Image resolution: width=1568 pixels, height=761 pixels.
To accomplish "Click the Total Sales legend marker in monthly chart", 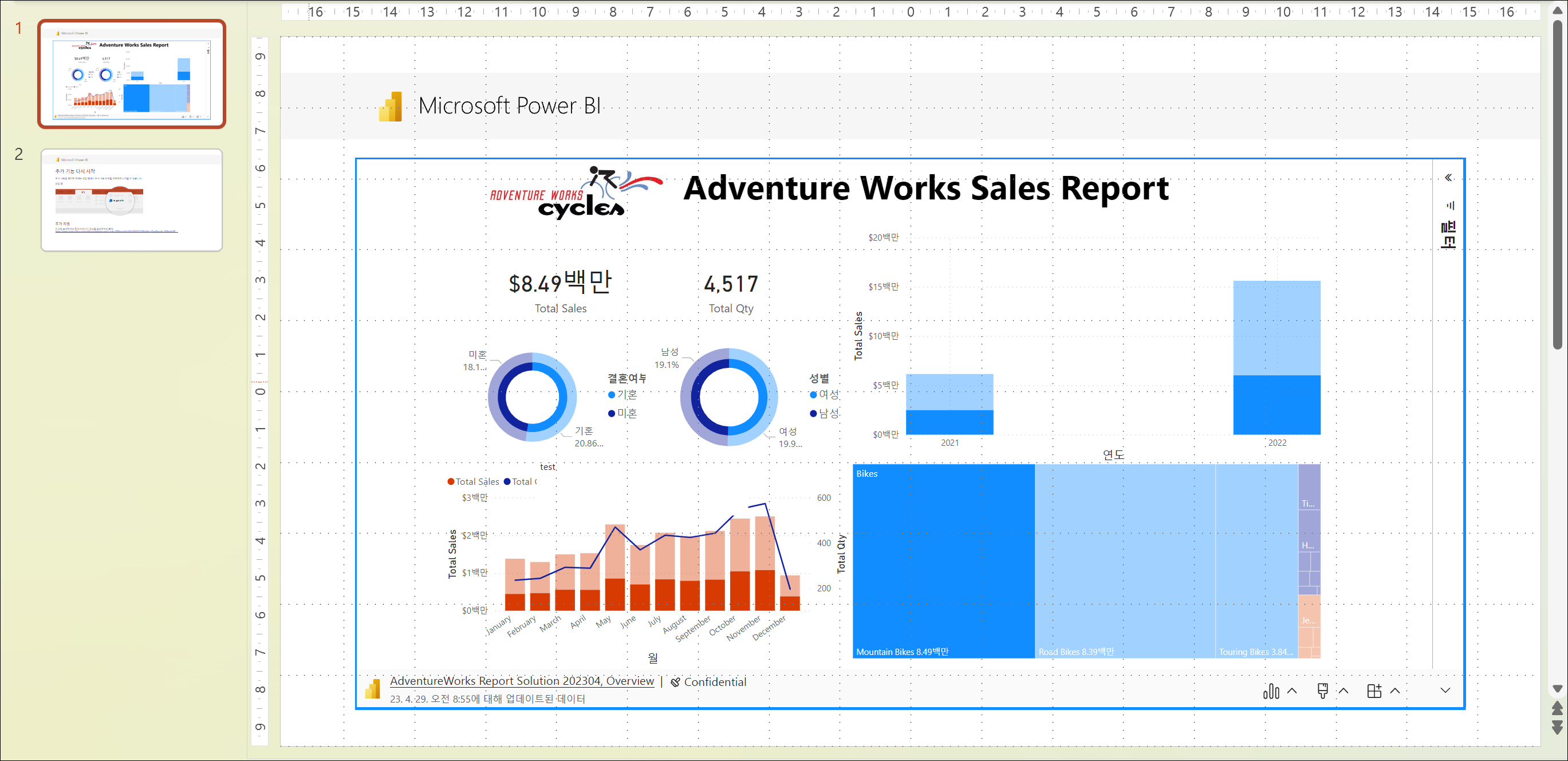I will coord(451,481).
